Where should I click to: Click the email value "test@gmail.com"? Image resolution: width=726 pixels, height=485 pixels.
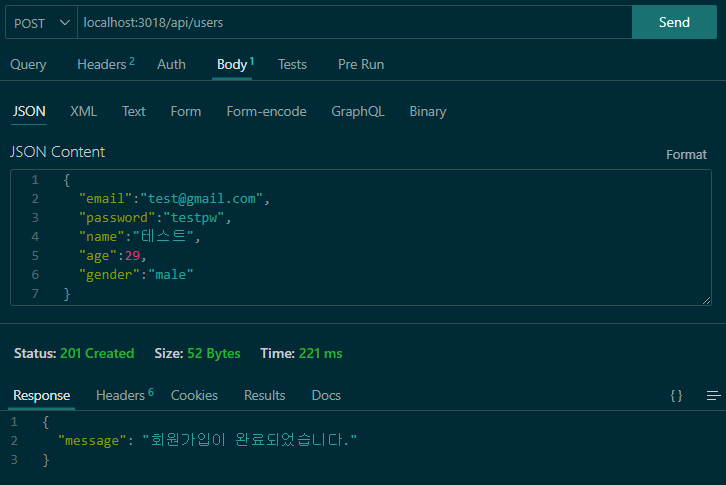[x=202, y=198]
